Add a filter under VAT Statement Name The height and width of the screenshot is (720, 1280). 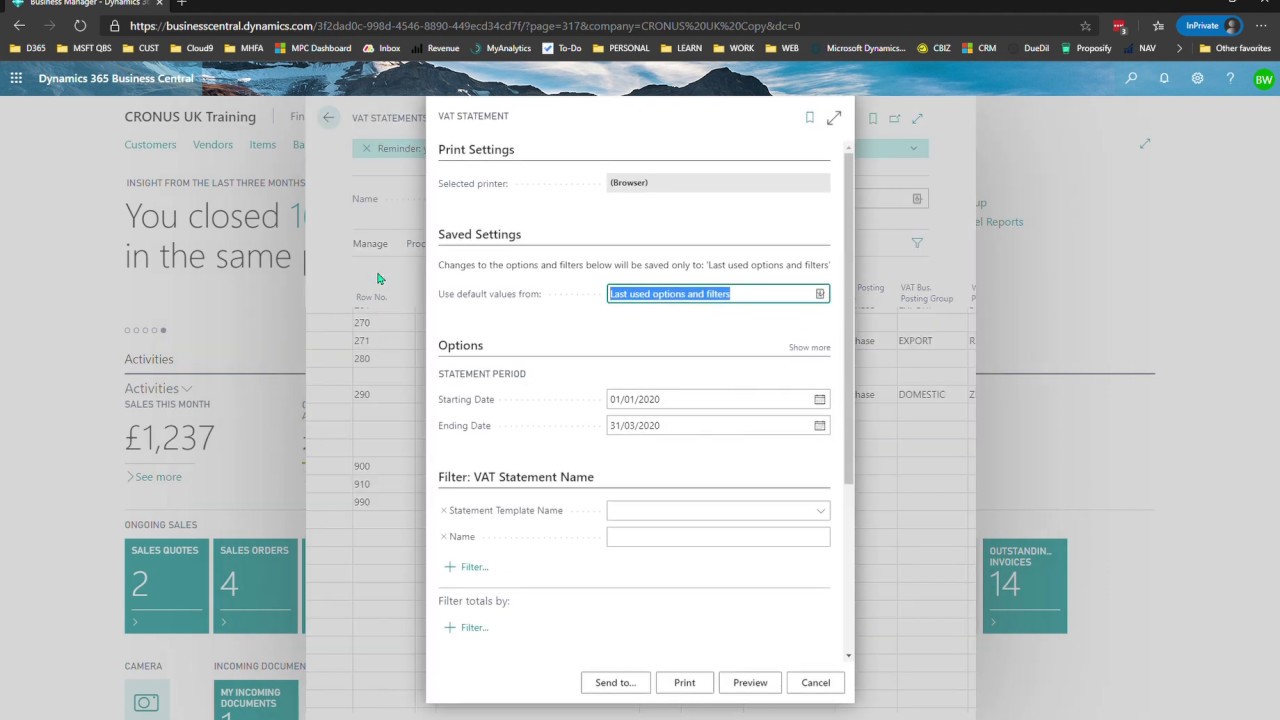(x=466, y=567)
